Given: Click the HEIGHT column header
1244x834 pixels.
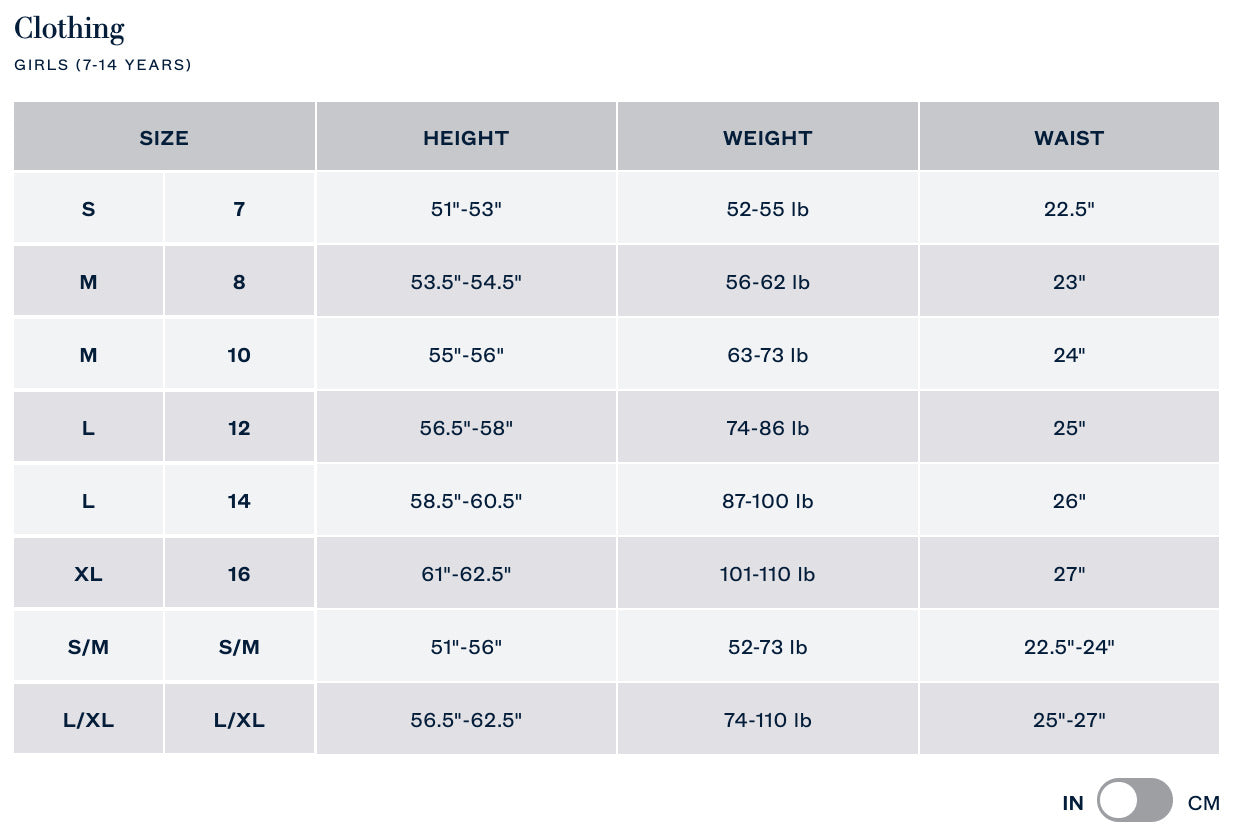Looking at the screenshot, I should click(x=466, y=138).
